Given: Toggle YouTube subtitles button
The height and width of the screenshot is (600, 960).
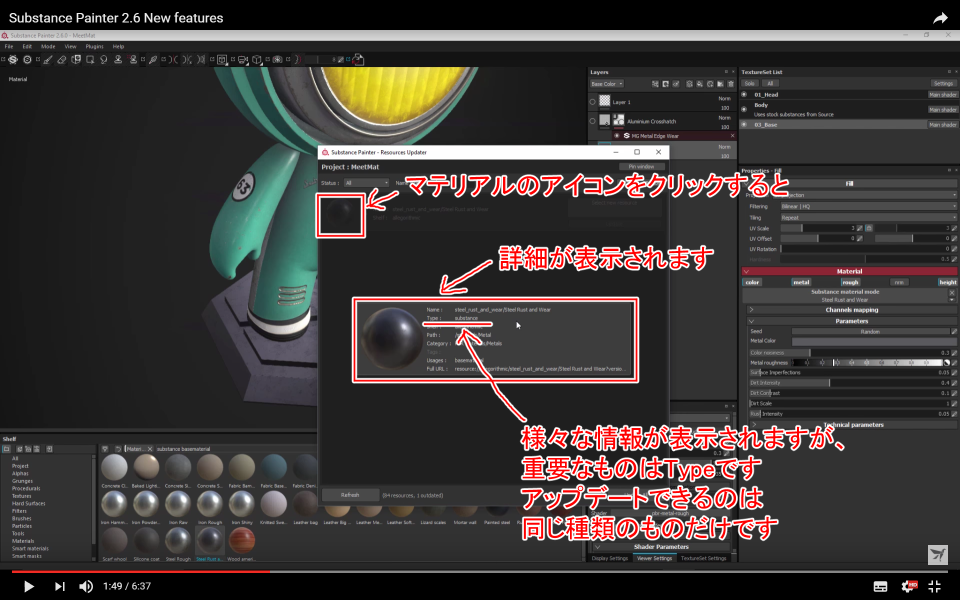Looking at the screenshot, I should click(880, 587).
